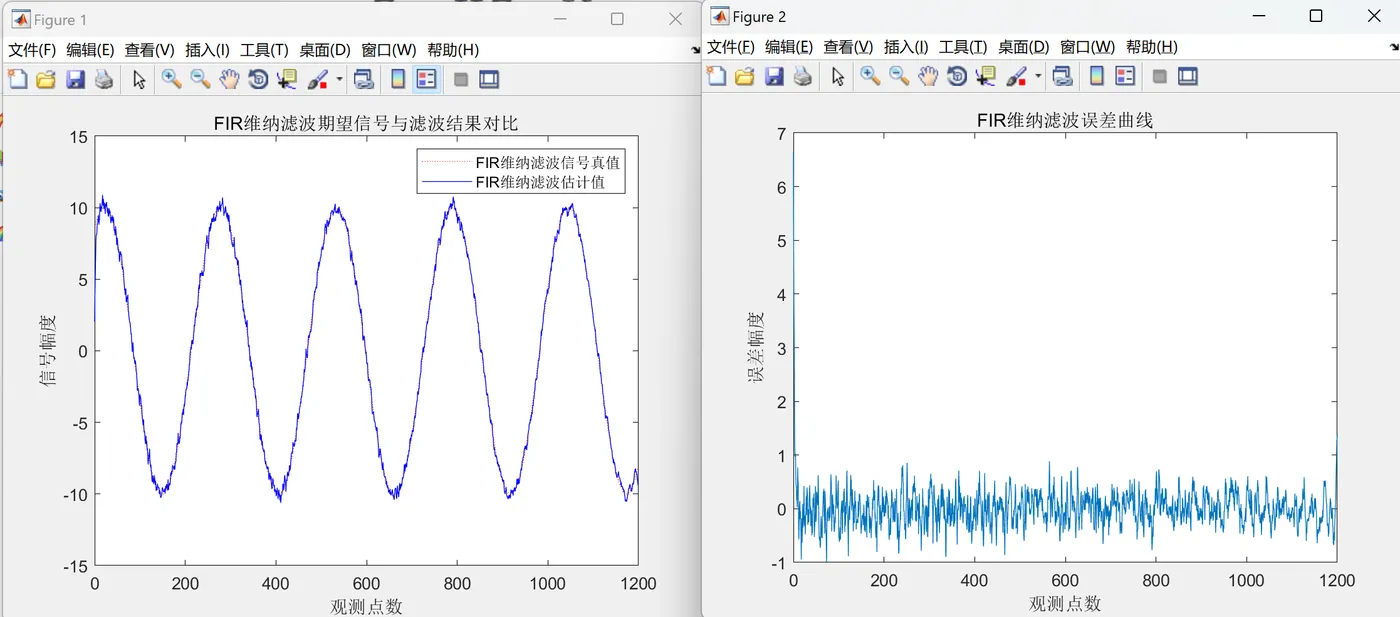Select Edit Plot arrow tool in Figure 2

pyautogui.click(x=838, y=76)
